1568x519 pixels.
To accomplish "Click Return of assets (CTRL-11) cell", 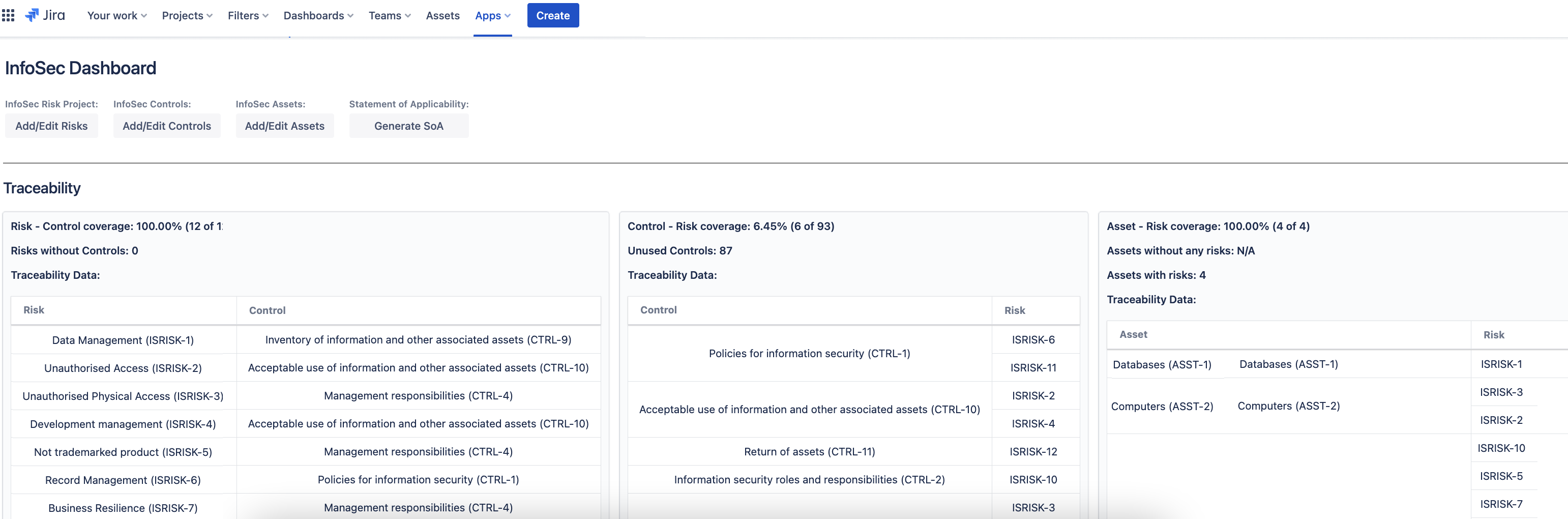I will pyautogui.click(x=810, y=451).
